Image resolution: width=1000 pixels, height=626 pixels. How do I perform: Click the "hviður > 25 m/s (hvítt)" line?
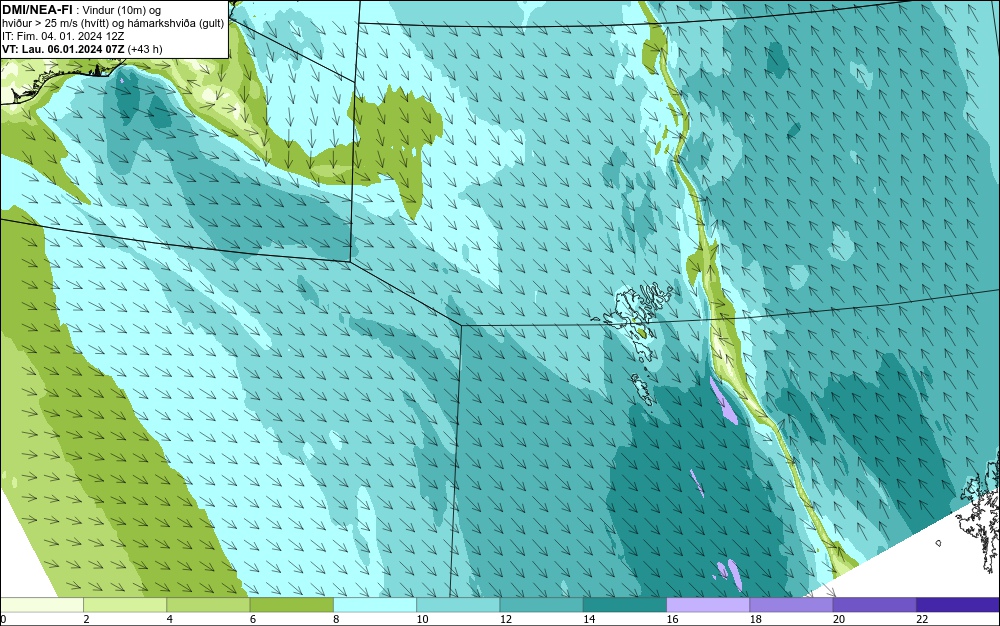click(55, 23)
